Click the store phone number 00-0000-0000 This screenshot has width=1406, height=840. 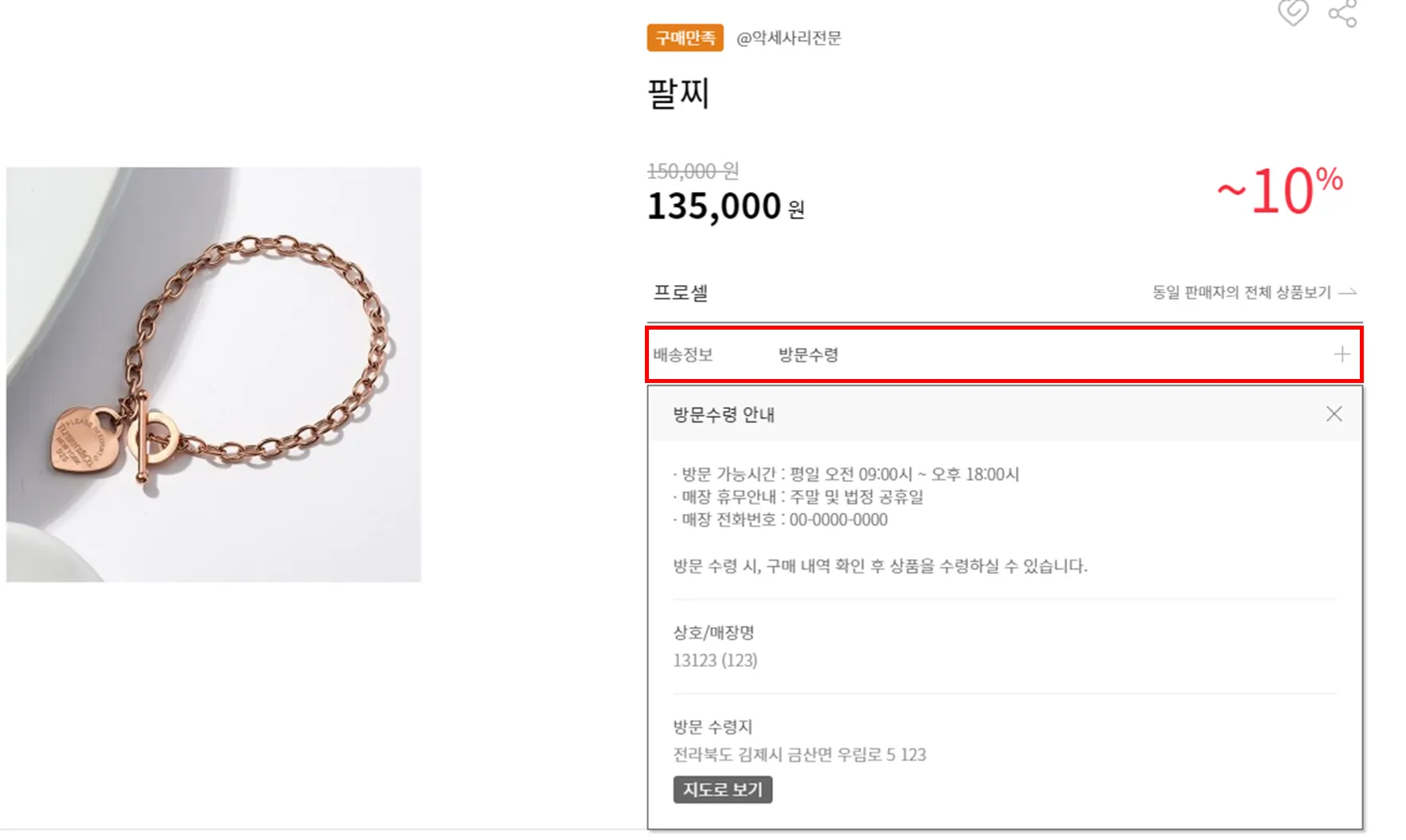pos(838,520)
